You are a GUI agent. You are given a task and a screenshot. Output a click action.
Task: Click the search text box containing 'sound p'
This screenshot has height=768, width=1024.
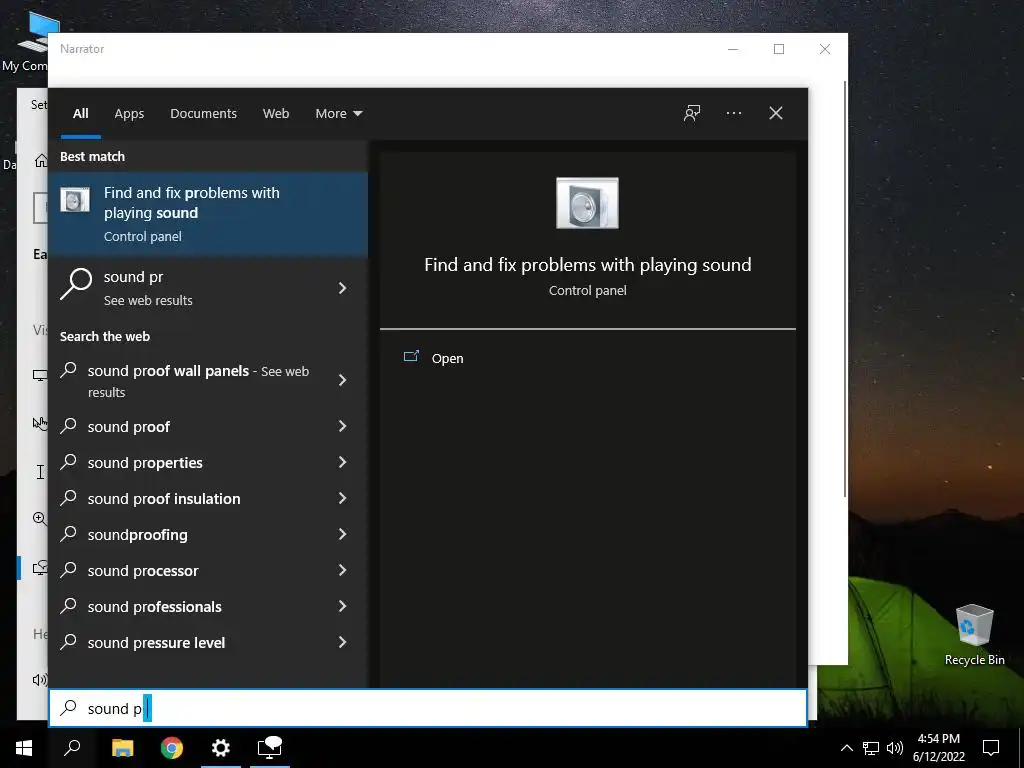pos(428,708)
